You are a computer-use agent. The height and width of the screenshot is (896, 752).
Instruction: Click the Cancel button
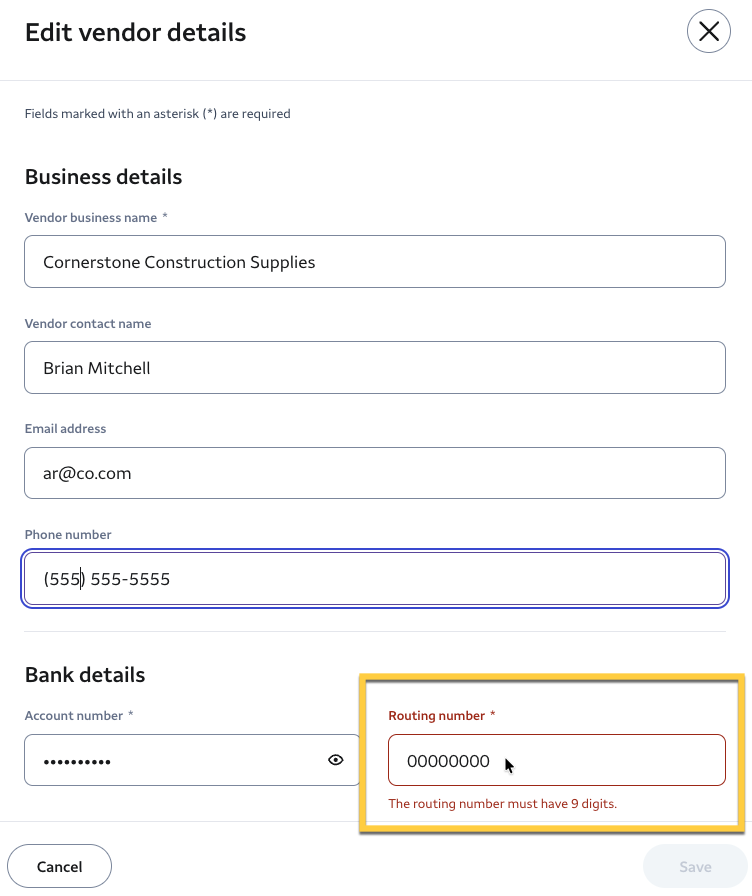tap(59, 866)
